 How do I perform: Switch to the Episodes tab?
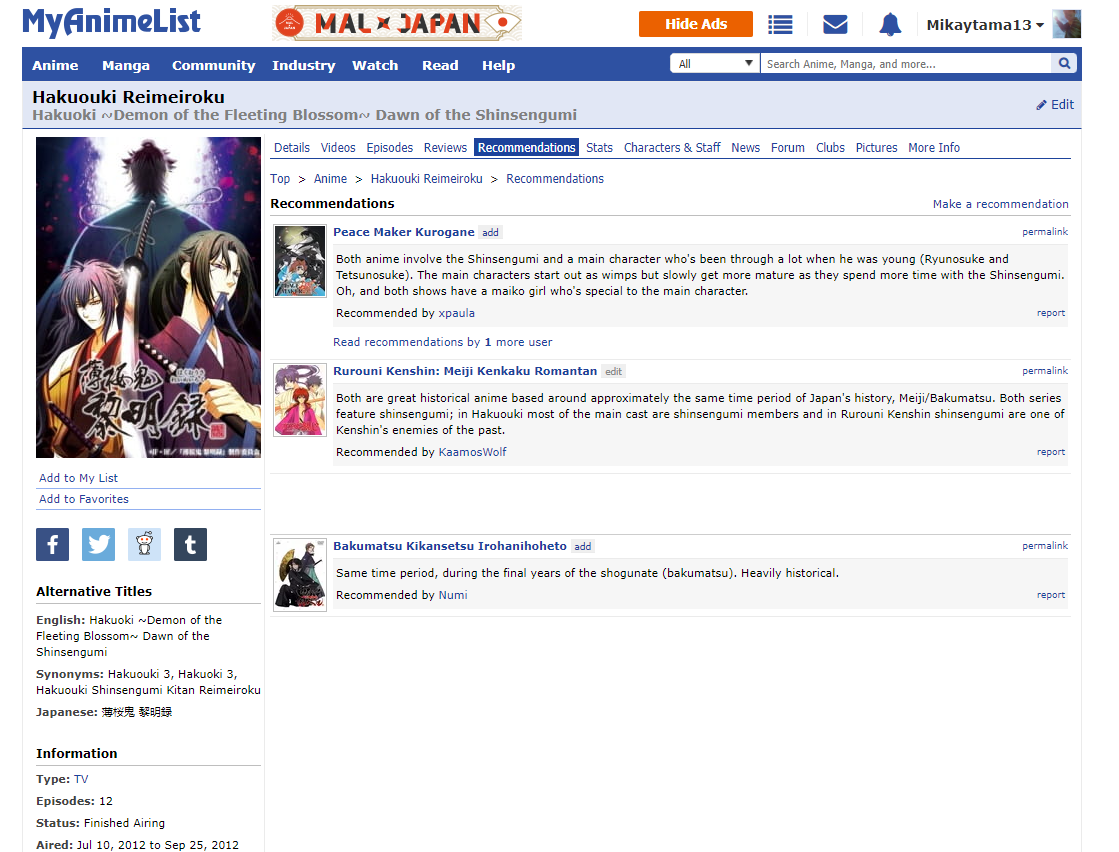(389, 148)
